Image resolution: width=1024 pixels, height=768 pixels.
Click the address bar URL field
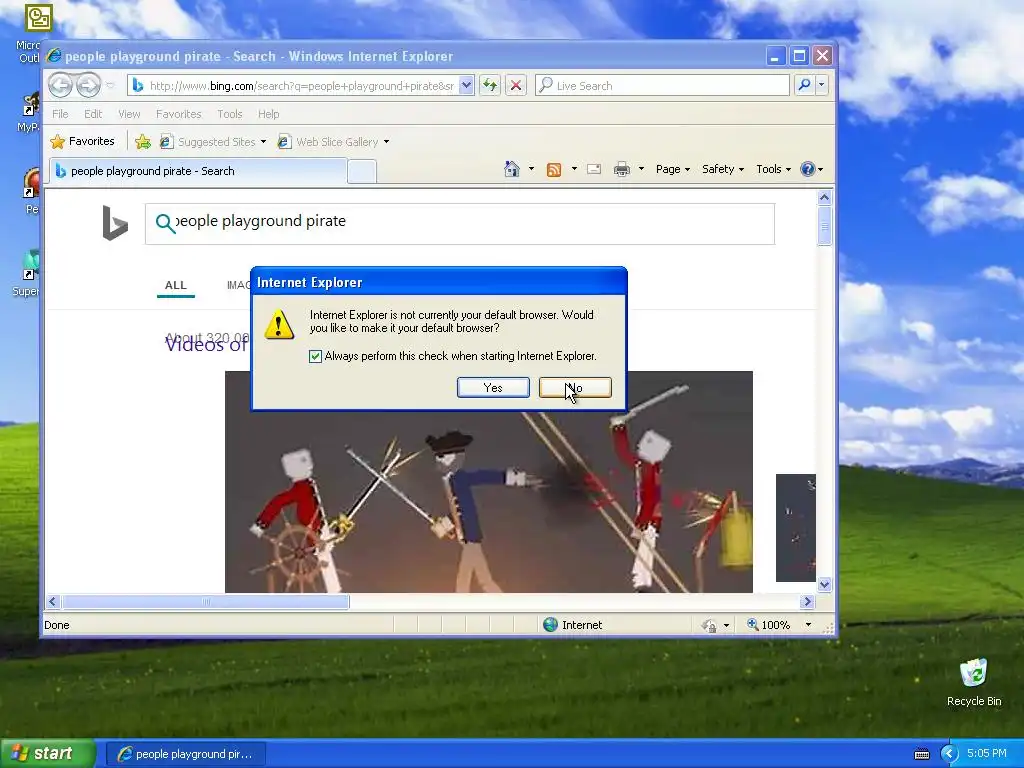coord(300,85)
